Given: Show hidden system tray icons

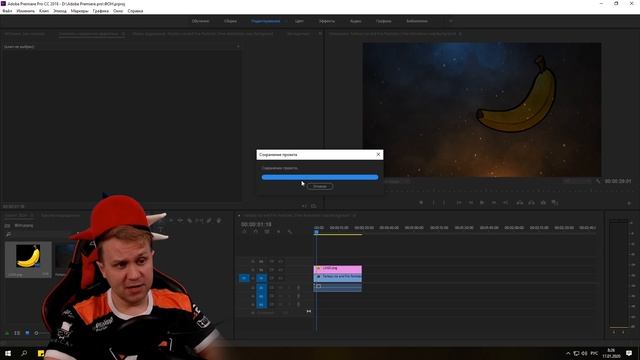Looking at the screenshot, I should [568, 353].
